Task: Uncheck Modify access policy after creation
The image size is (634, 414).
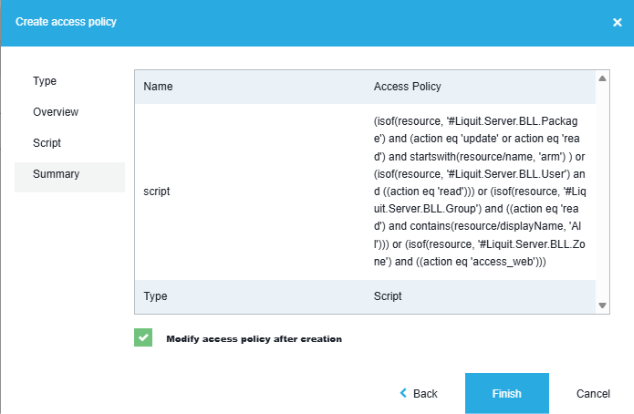Action: click(x=143, y=338)
